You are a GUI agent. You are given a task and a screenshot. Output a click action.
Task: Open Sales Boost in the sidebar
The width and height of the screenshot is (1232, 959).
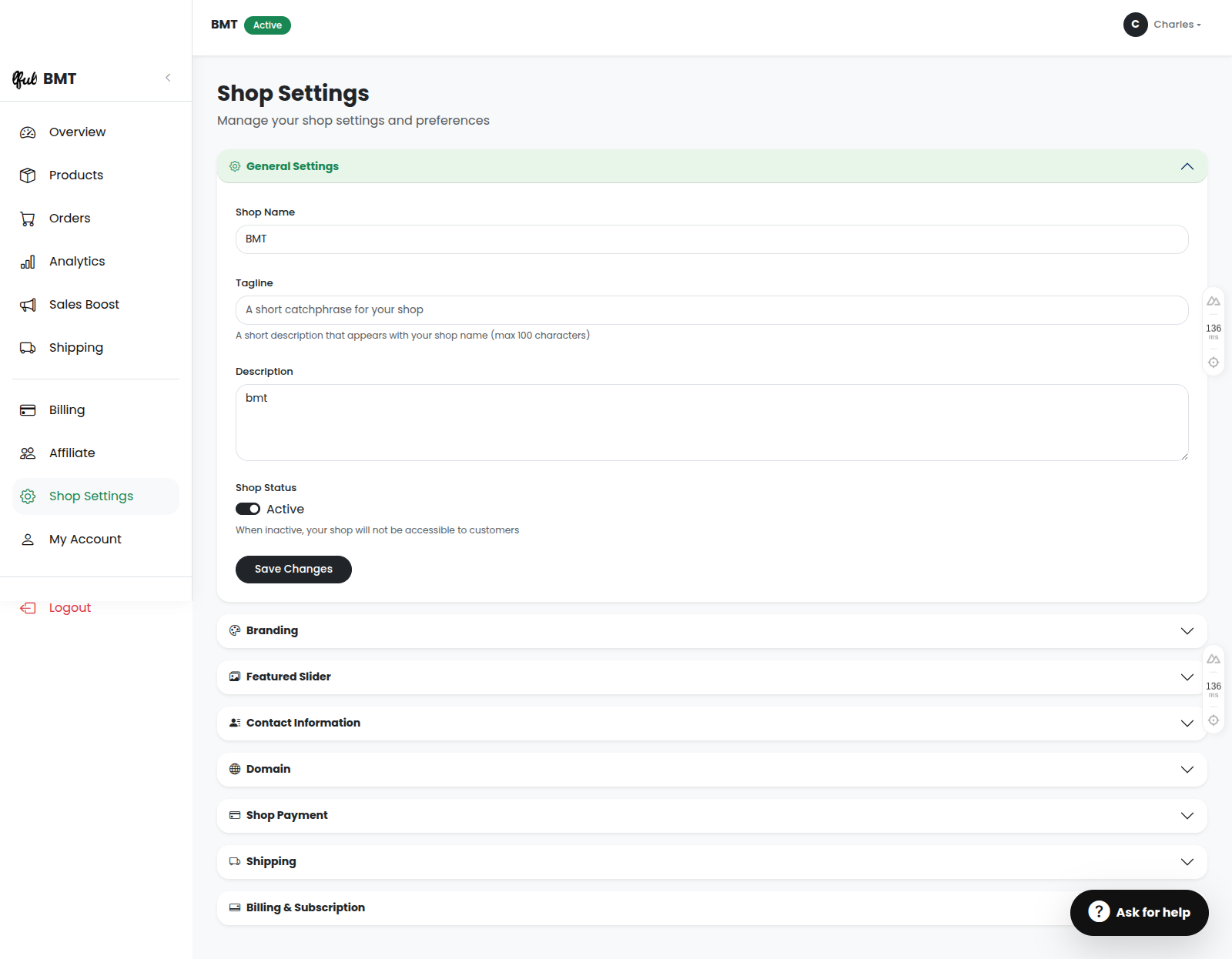(95, 305)
